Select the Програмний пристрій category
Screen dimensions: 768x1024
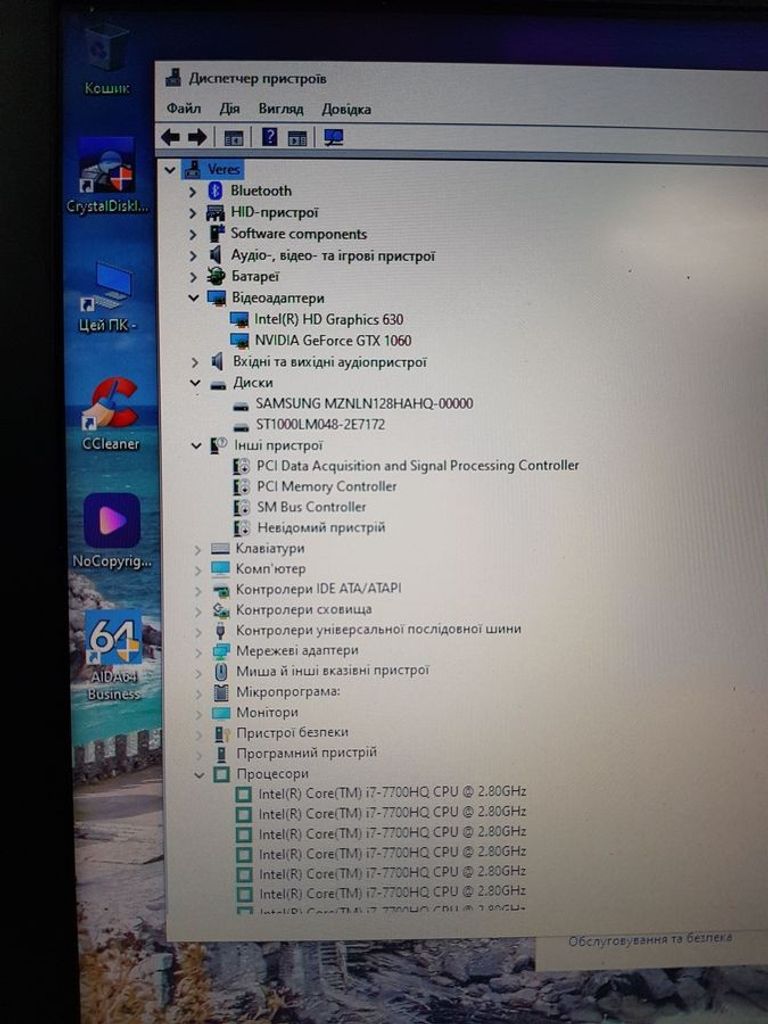tap(307, 753)
